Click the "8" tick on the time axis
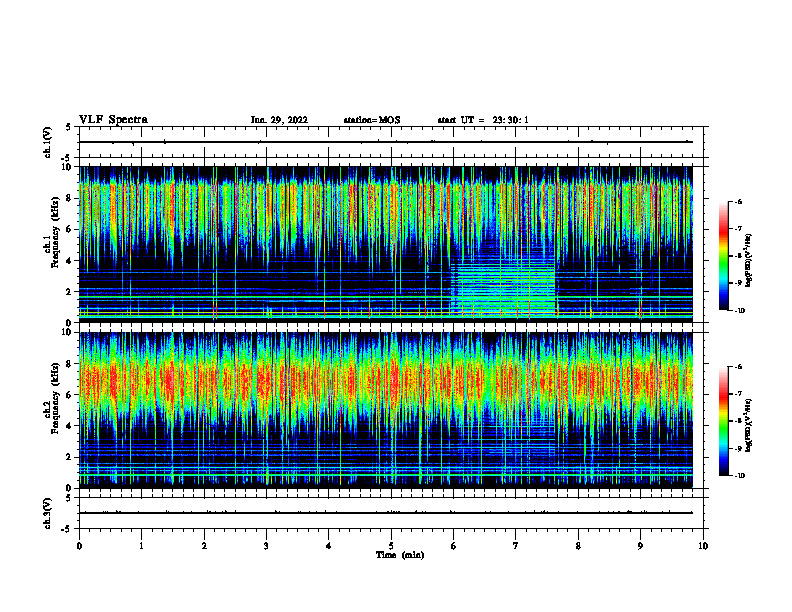This screenshot has height=612, width=792. 578,546
